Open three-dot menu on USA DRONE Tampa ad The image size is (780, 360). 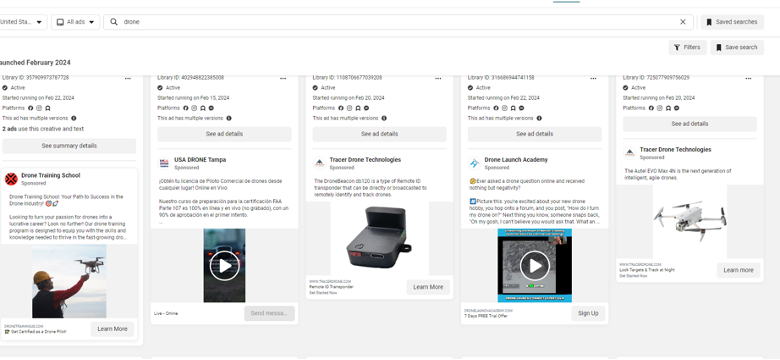[x=283, y=79]
